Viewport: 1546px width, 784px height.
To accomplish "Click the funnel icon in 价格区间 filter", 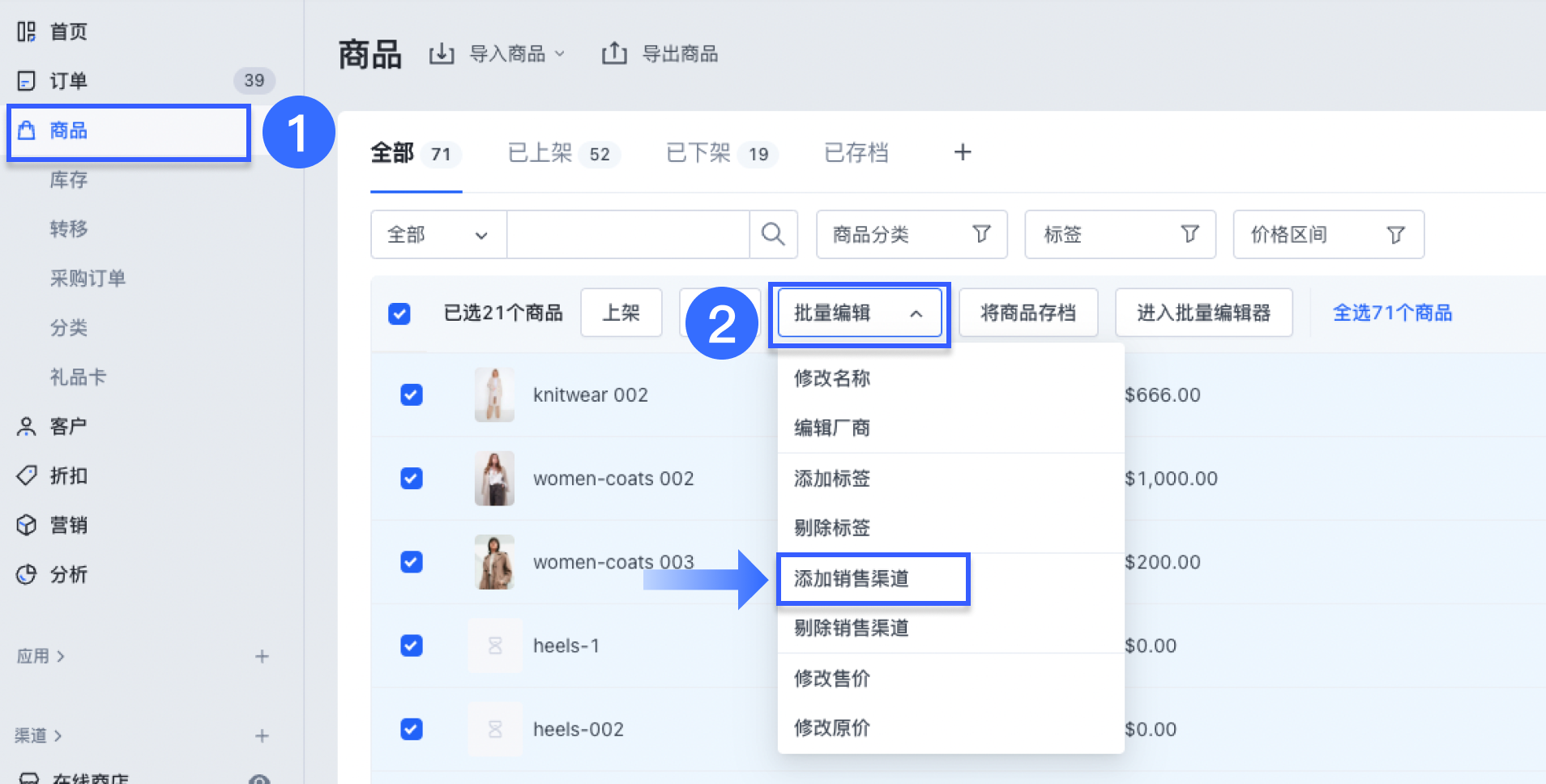I will click(1395, 235).
